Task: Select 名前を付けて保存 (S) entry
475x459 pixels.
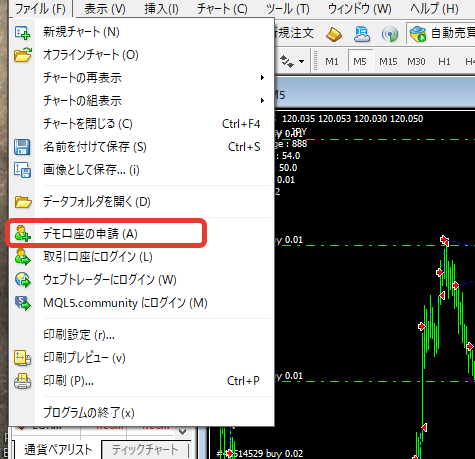Action: 141,147
